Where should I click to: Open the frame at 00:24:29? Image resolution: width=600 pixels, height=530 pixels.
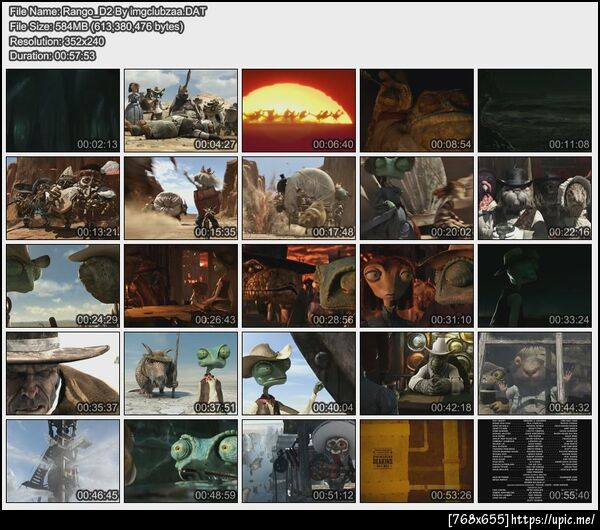63,286
